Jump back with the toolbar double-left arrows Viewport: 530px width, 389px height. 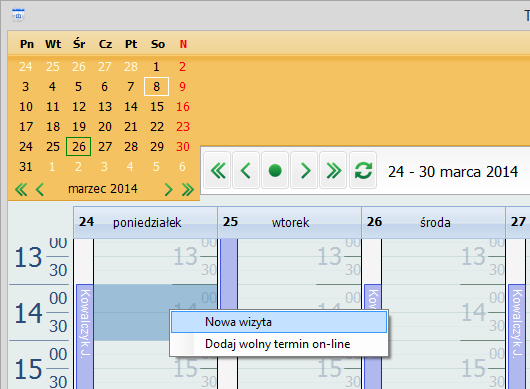(x=218, y=170)
